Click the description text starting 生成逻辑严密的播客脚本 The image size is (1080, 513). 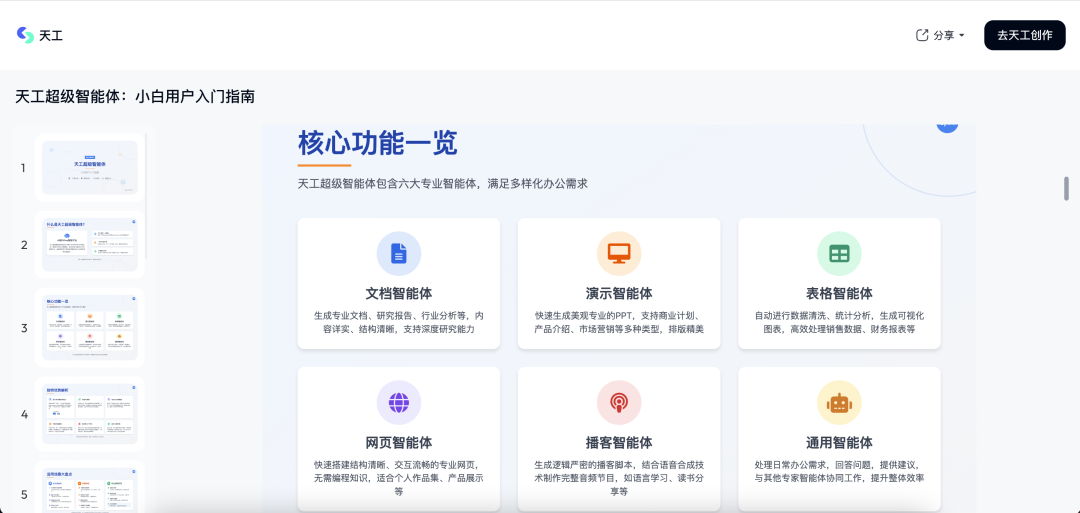point(619,478)
